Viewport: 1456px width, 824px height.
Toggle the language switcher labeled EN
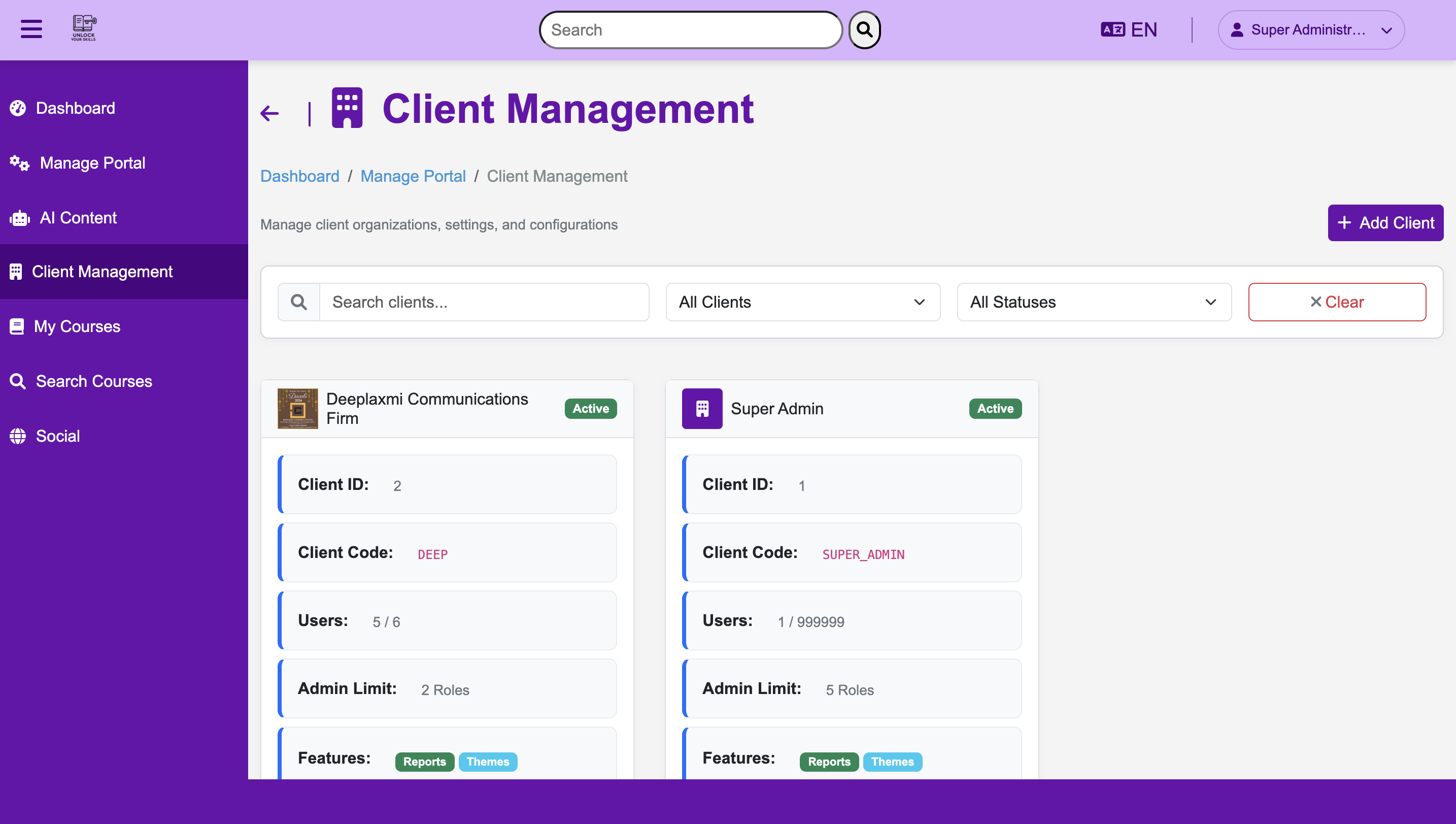[x=1129, y=29]
